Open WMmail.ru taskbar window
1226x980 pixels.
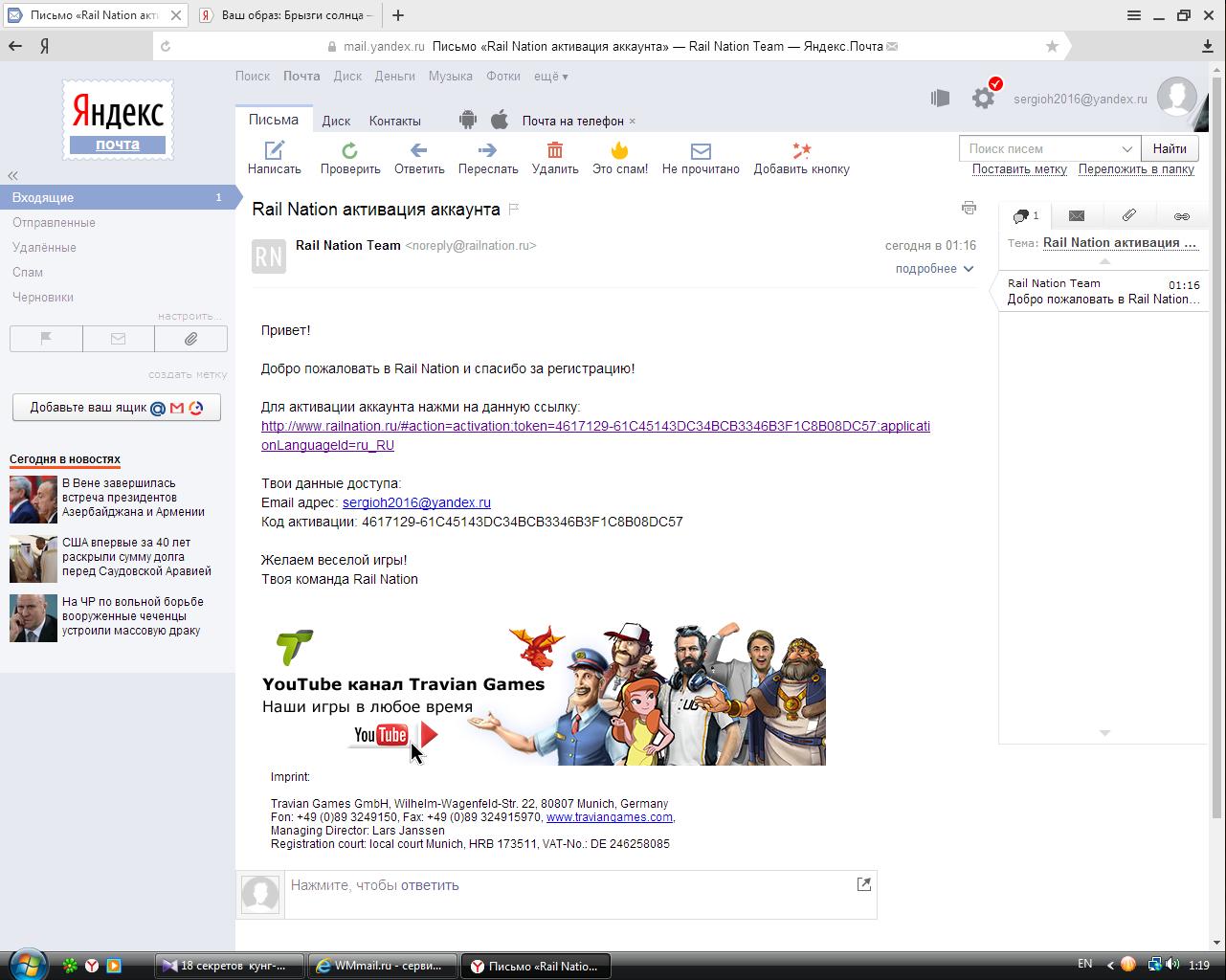tap(383, 966)
